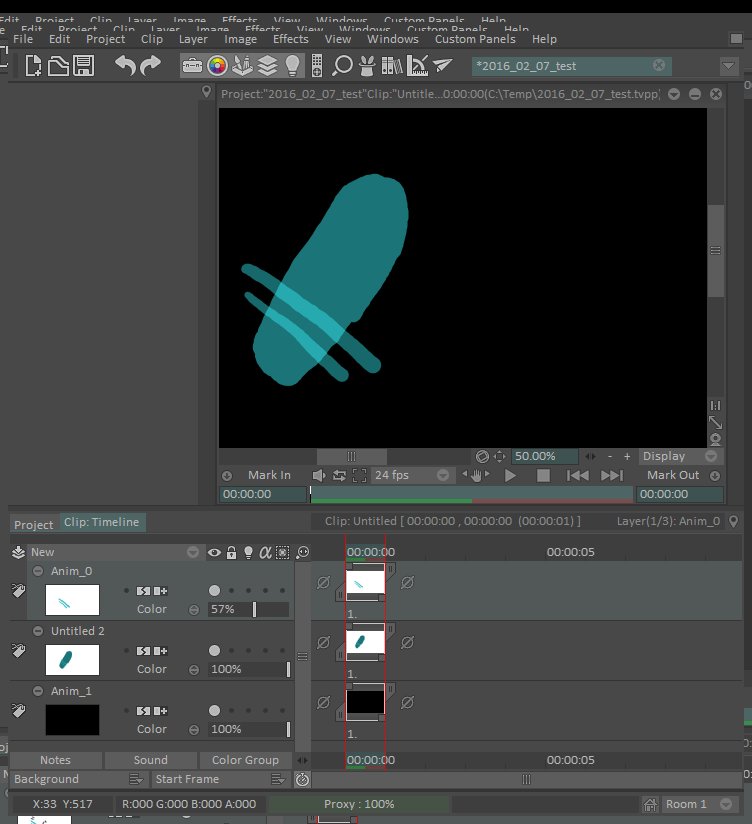752x824 pixels.
Task: Click the Color Group button
Action: click(x=245, y=760)
